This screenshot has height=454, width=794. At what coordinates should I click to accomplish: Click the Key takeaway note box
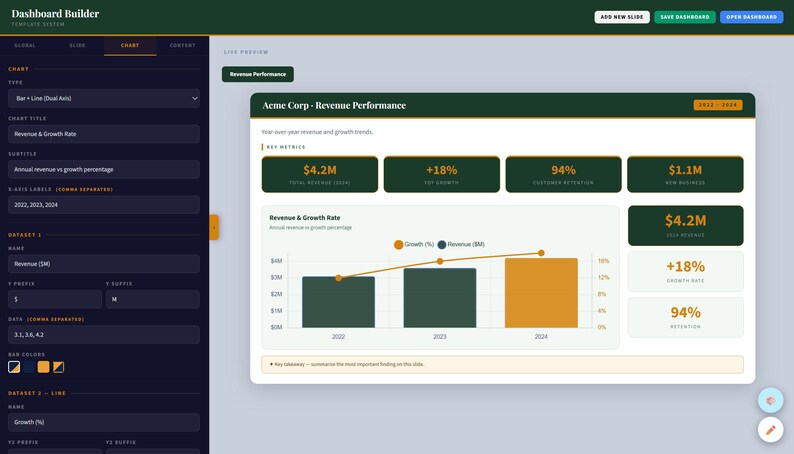tap(502, 364)
